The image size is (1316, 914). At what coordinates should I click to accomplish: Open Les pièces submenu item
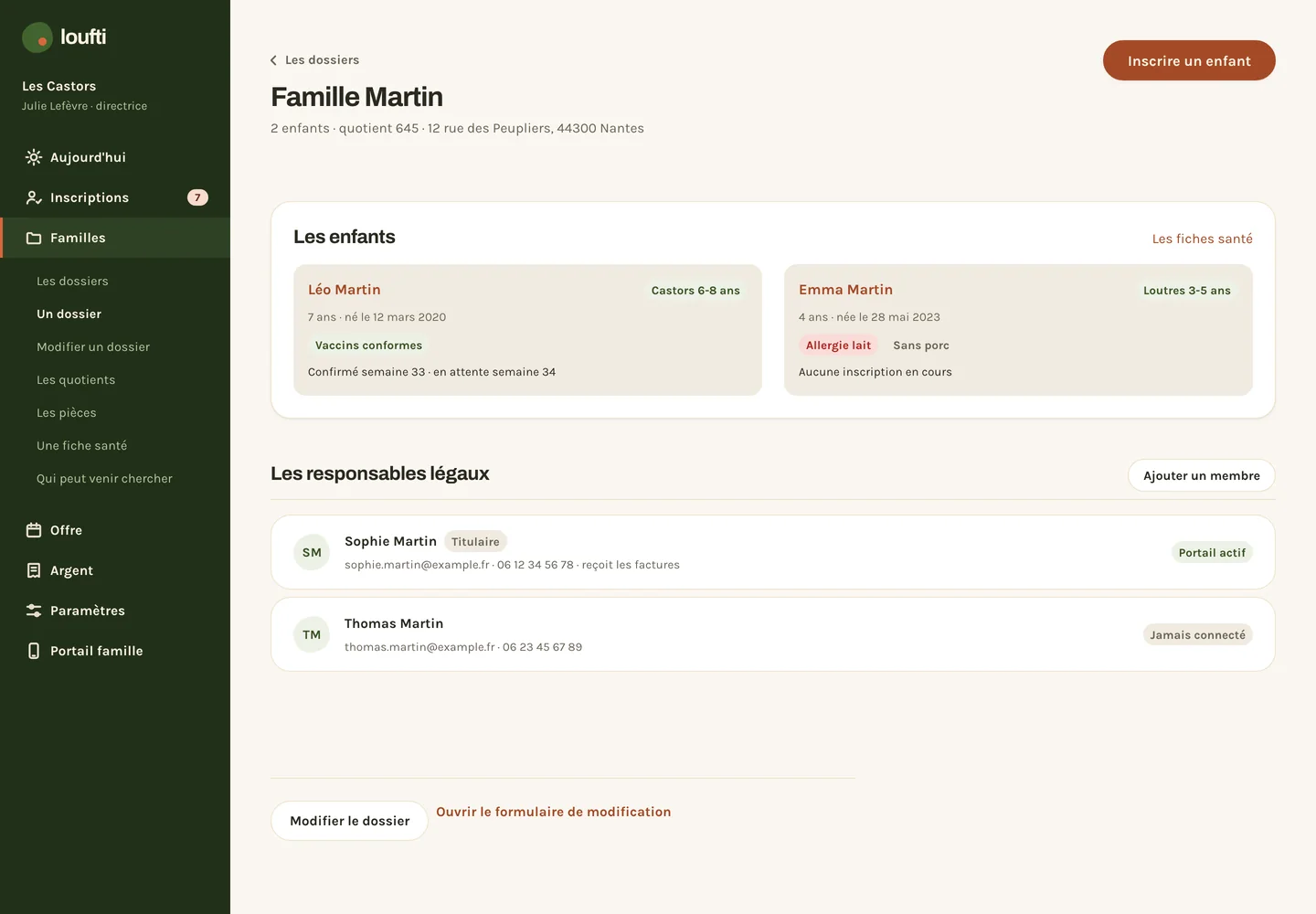point(66,413)
